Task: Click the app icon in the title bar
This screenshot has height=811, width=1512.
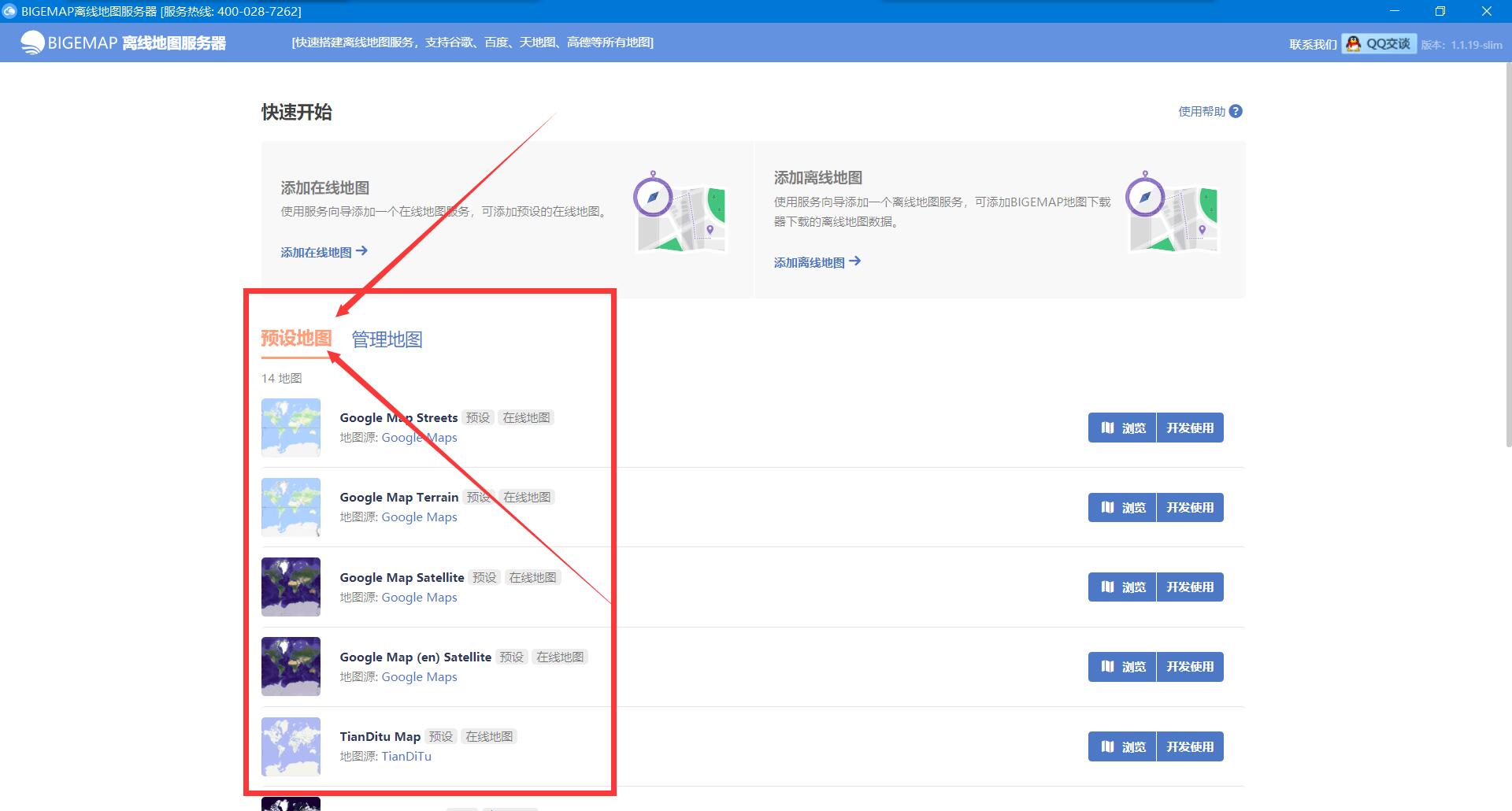Action: point(9,11)
